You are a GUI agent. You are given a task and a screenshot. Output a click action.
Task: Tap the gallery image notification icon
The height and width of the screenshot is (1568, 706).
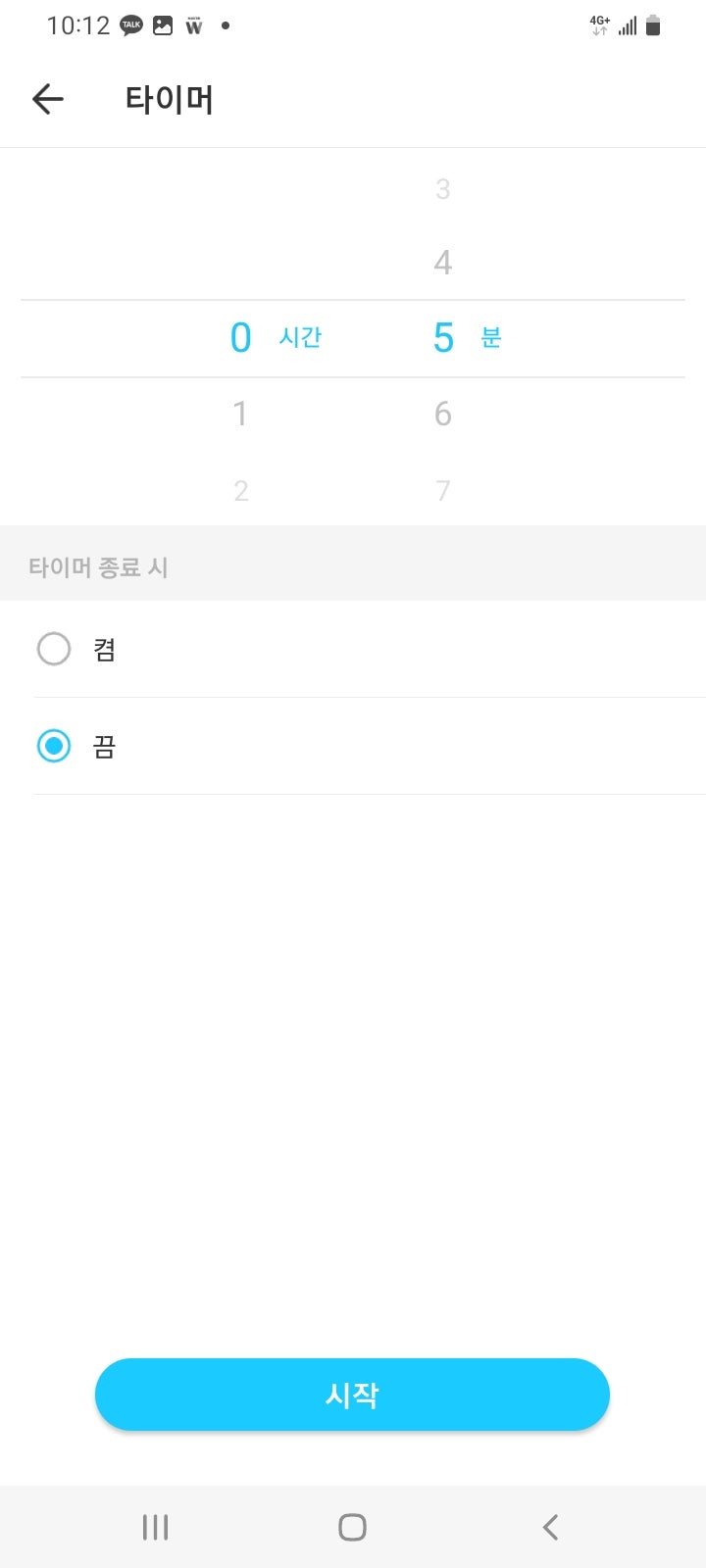163,26
